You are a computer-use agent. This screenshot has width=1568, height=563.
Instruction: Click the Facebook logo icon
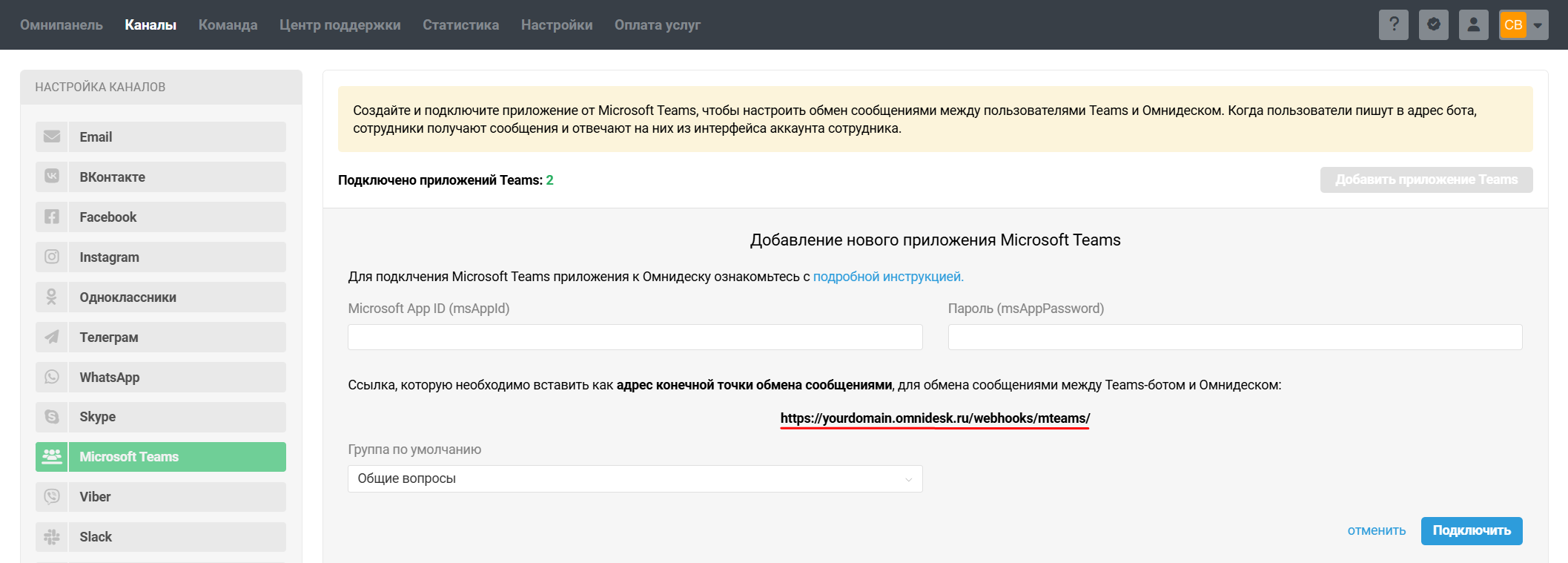coord(52,217)
